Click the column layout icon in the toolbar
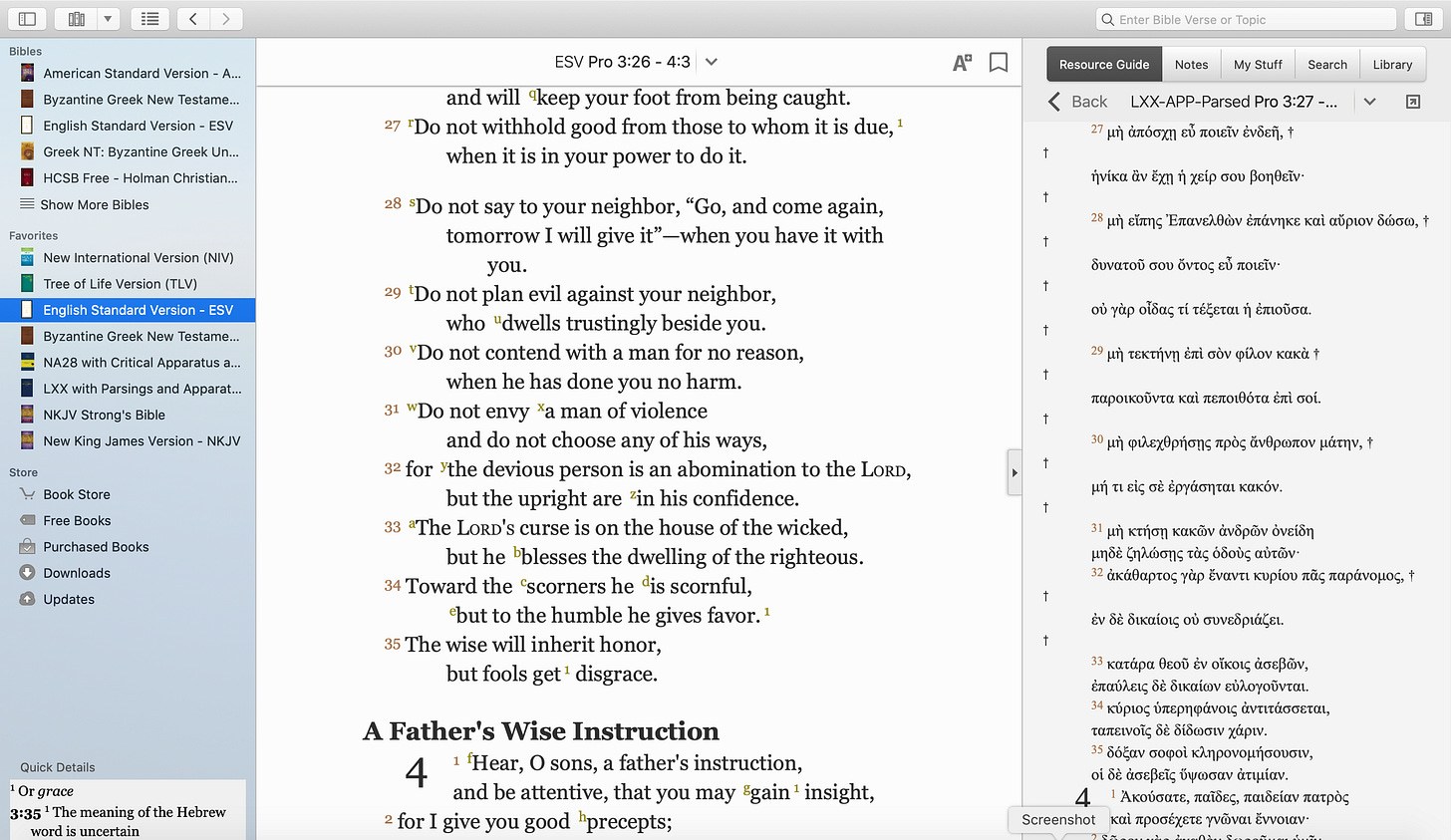 (76, 19)
